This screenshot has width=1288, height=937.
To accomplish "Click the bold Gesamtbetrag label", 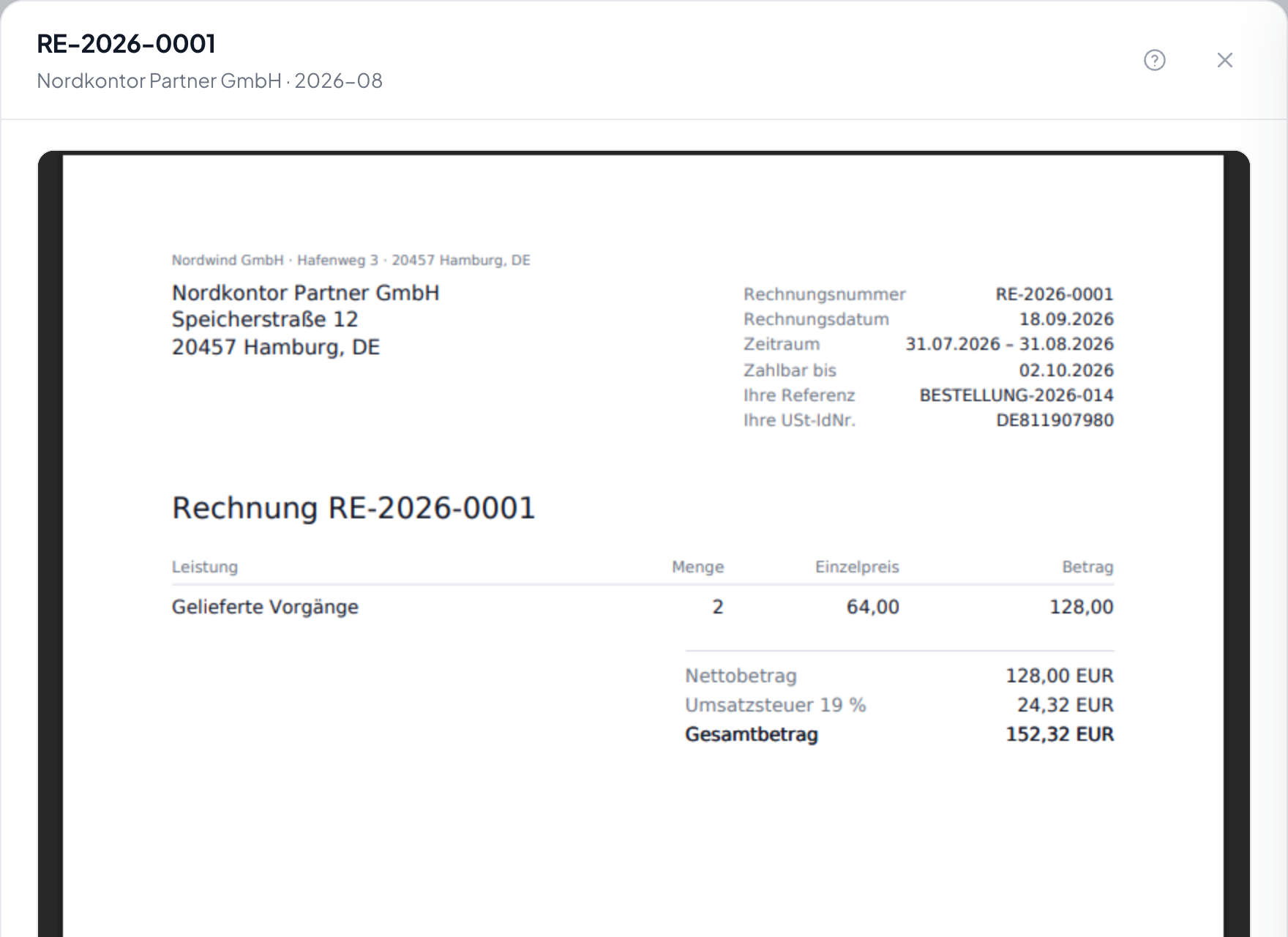I will pos(752,734).
